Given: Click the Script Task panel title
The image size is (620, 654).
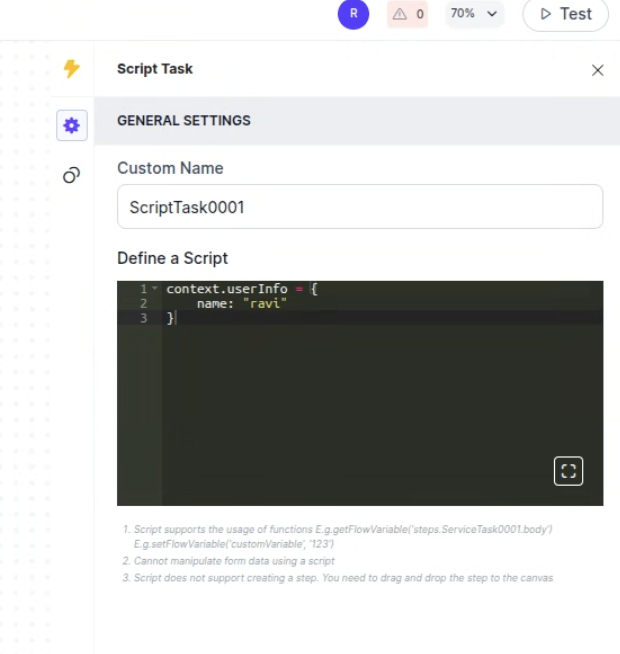Looking at the screenshot, I should point(155,69).
